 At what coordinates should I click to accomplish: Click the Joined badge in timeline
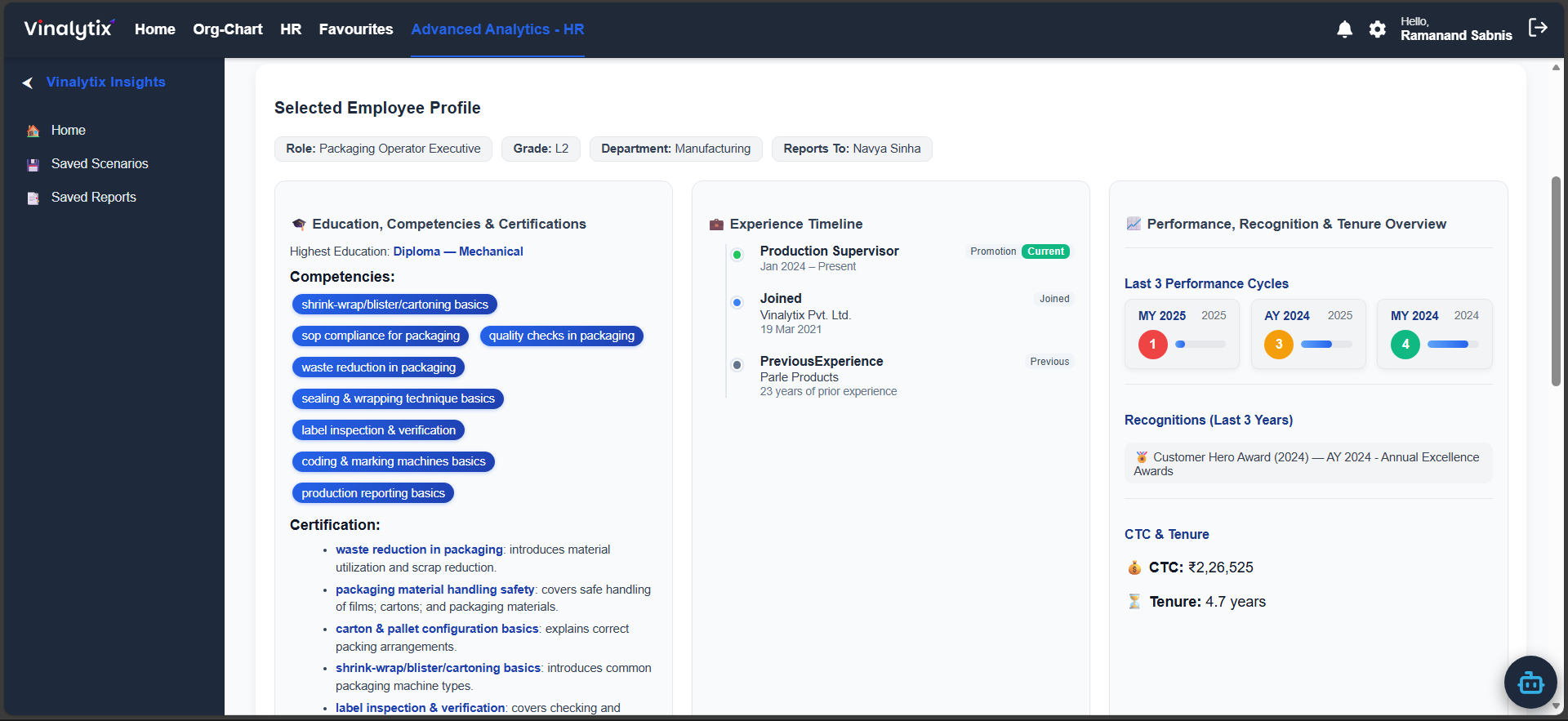click(1054, 299)
